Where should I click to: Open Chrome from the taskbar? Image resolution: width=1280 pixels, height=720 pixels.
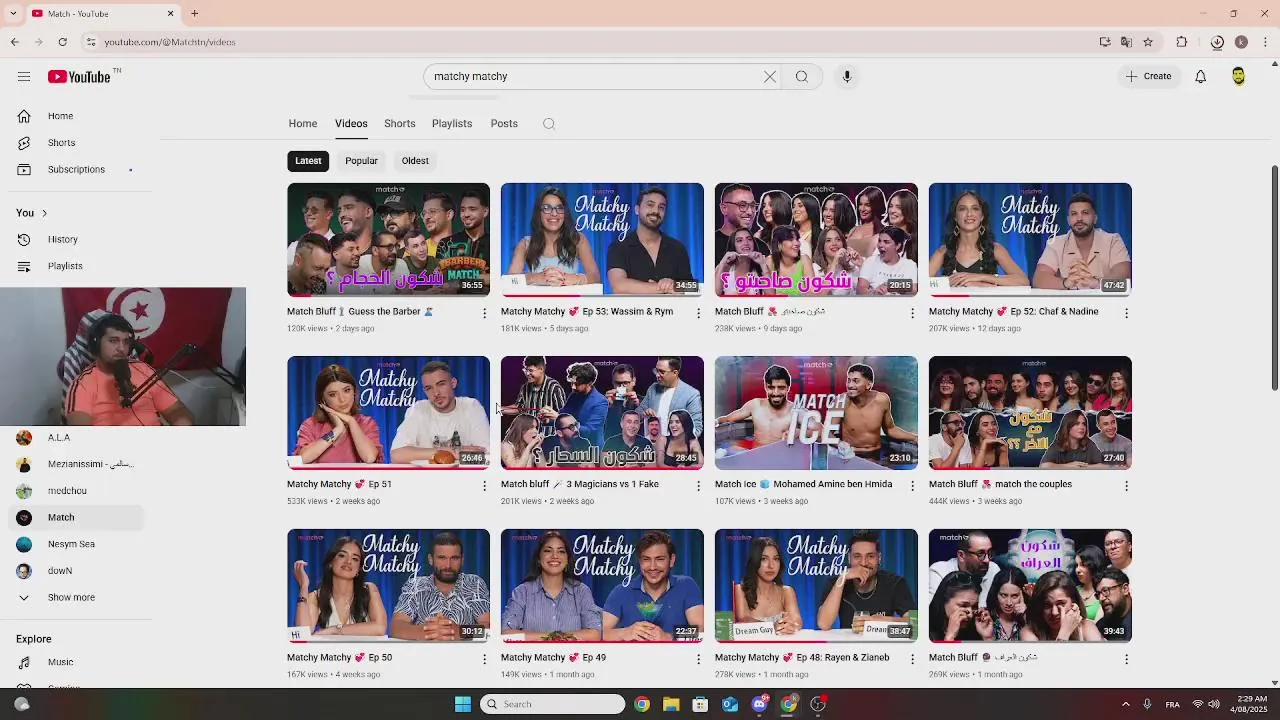642,704
